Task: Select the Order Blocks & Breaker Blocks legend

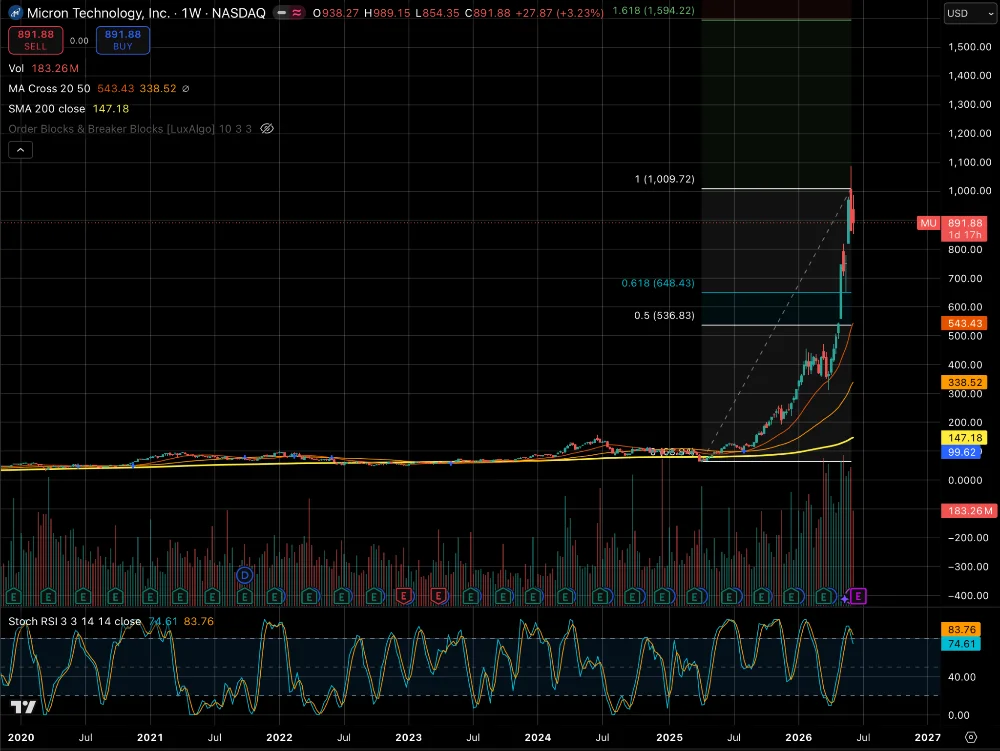Action: 129,129
